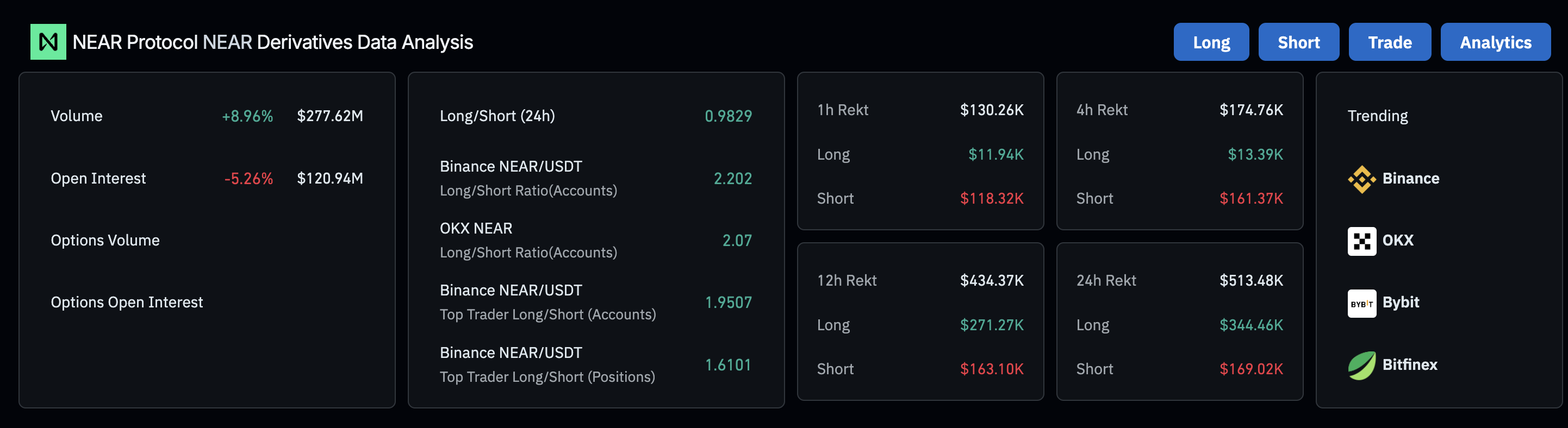This screenshot has height=428, width=1568.
Task: Open Binance trending exchange link
Action: tap(1410, 179)
